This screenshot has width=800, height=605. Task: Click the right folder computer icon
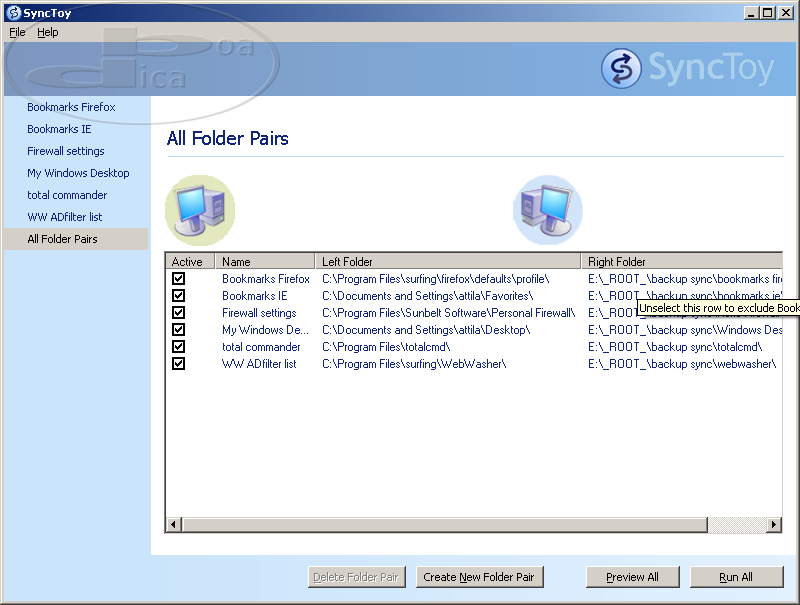pos(547,210)
